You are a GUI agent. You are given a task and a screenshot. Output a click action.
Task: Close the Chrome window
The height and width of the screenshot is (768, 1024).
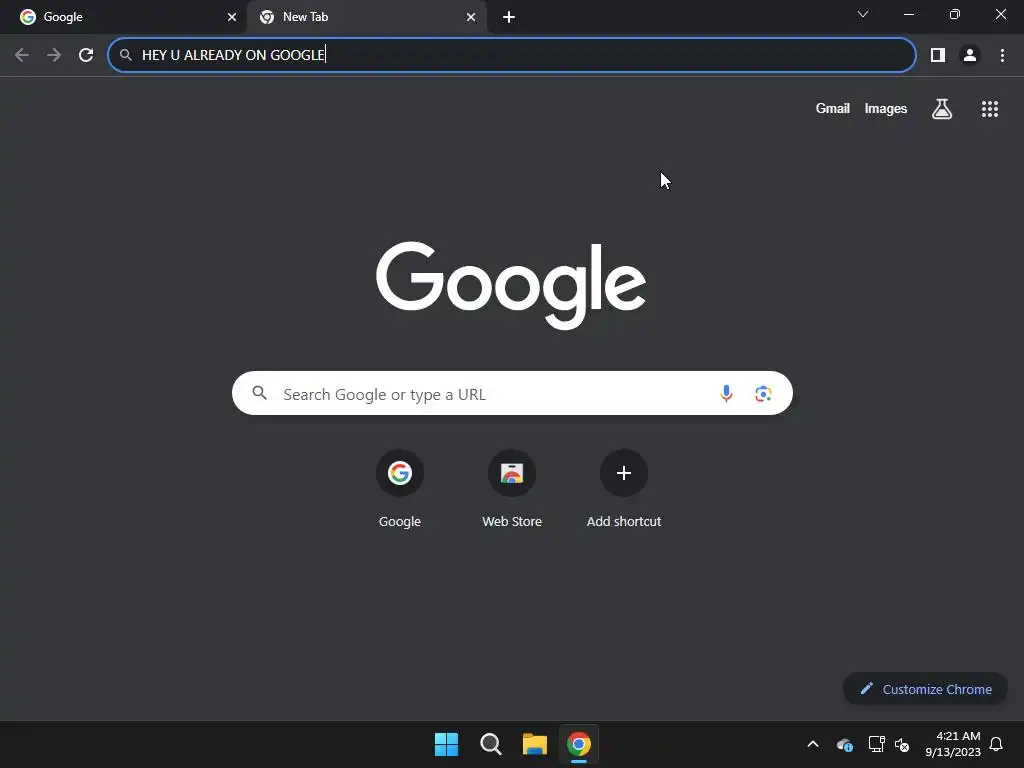tap(1000, 14)
